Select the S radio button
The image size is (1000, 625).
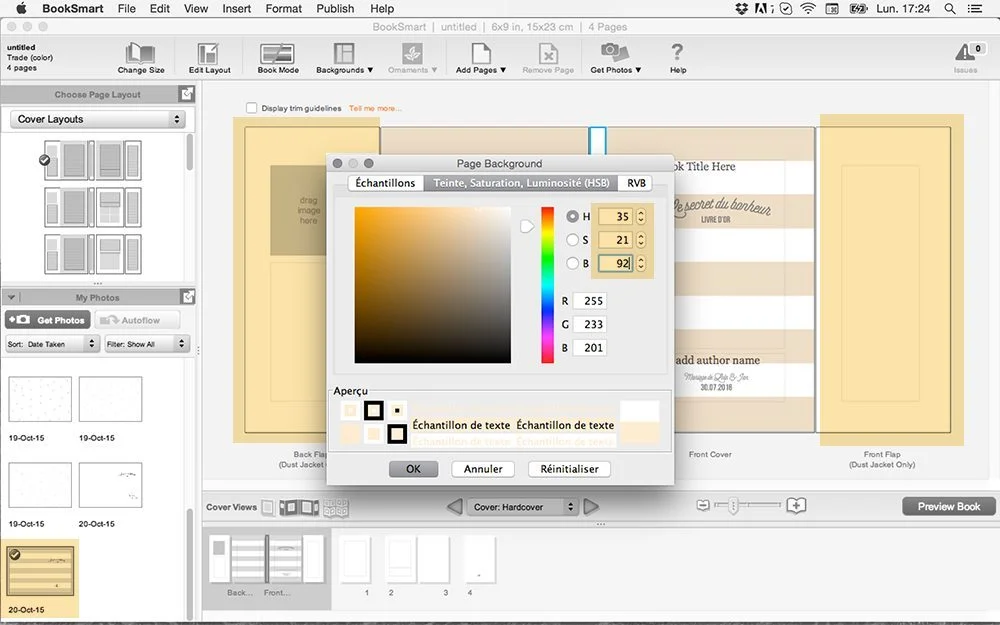coord(573,240)
